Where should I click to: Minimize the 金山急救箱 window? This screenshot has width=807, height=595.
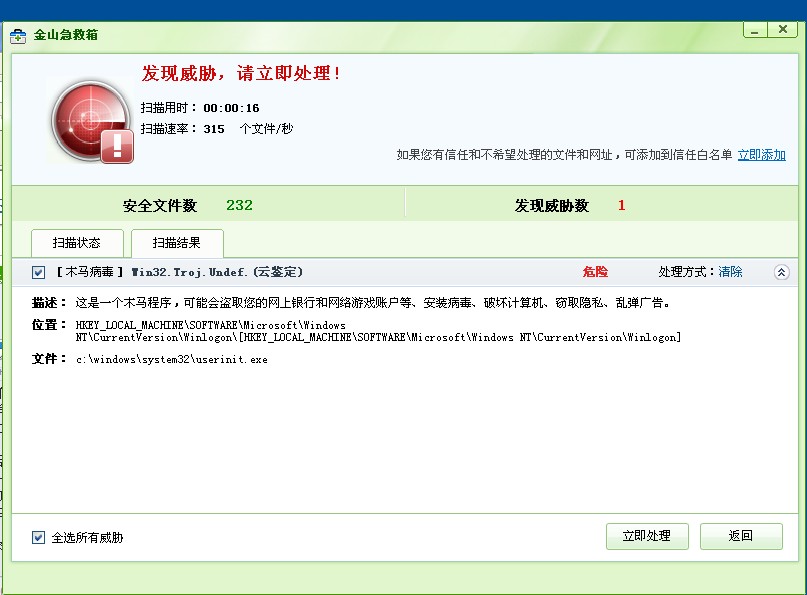point(755,30)
